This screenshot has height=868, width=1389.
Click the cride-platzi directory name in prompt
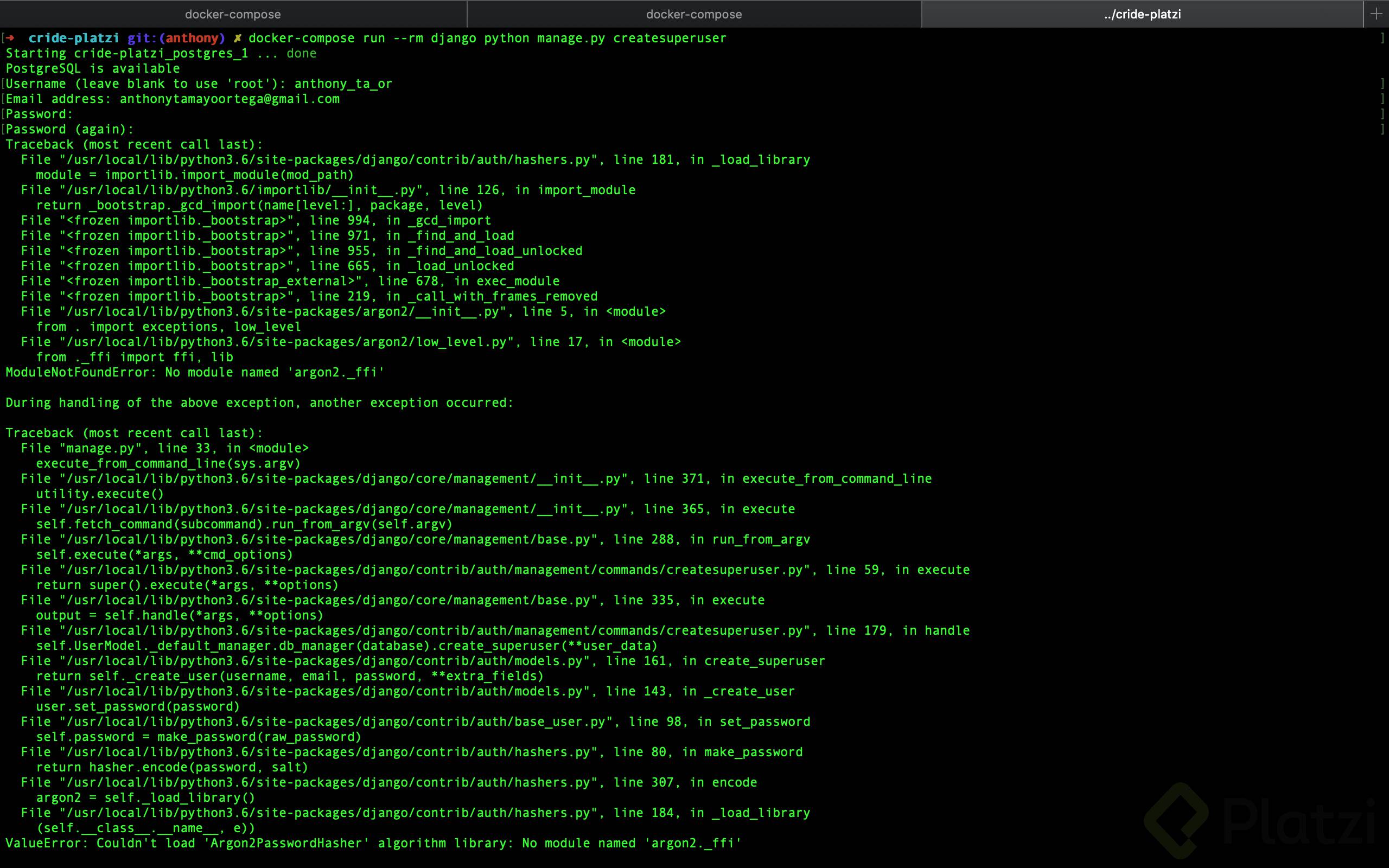pos(74,38)
